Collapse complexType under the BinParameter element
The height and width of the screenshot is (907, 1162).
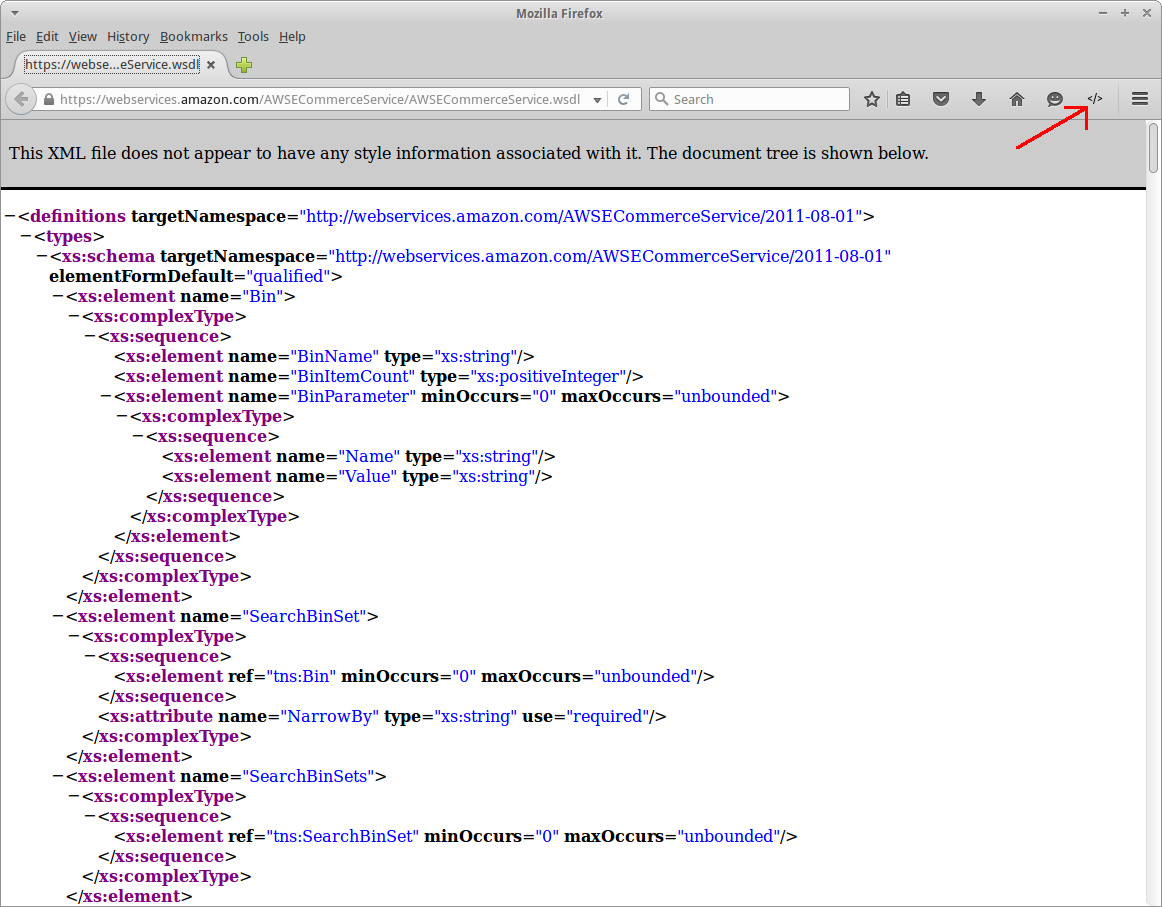click(x=122, y=416)
